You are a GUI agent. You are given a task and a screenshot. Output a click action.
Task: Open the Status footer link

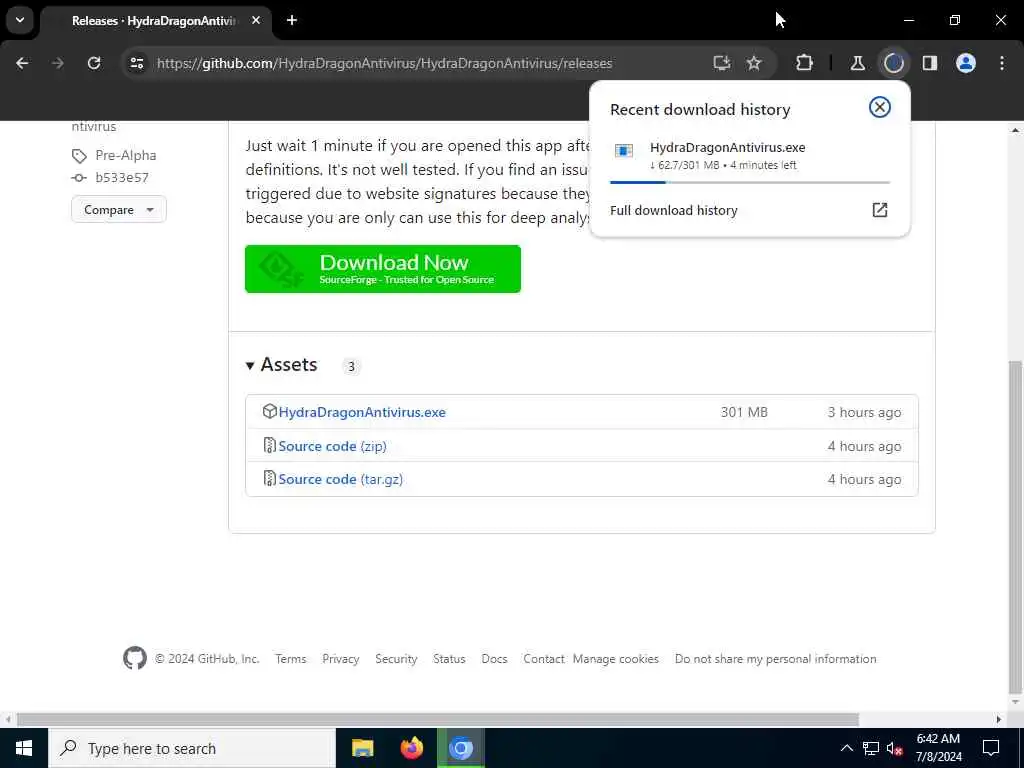449,659
